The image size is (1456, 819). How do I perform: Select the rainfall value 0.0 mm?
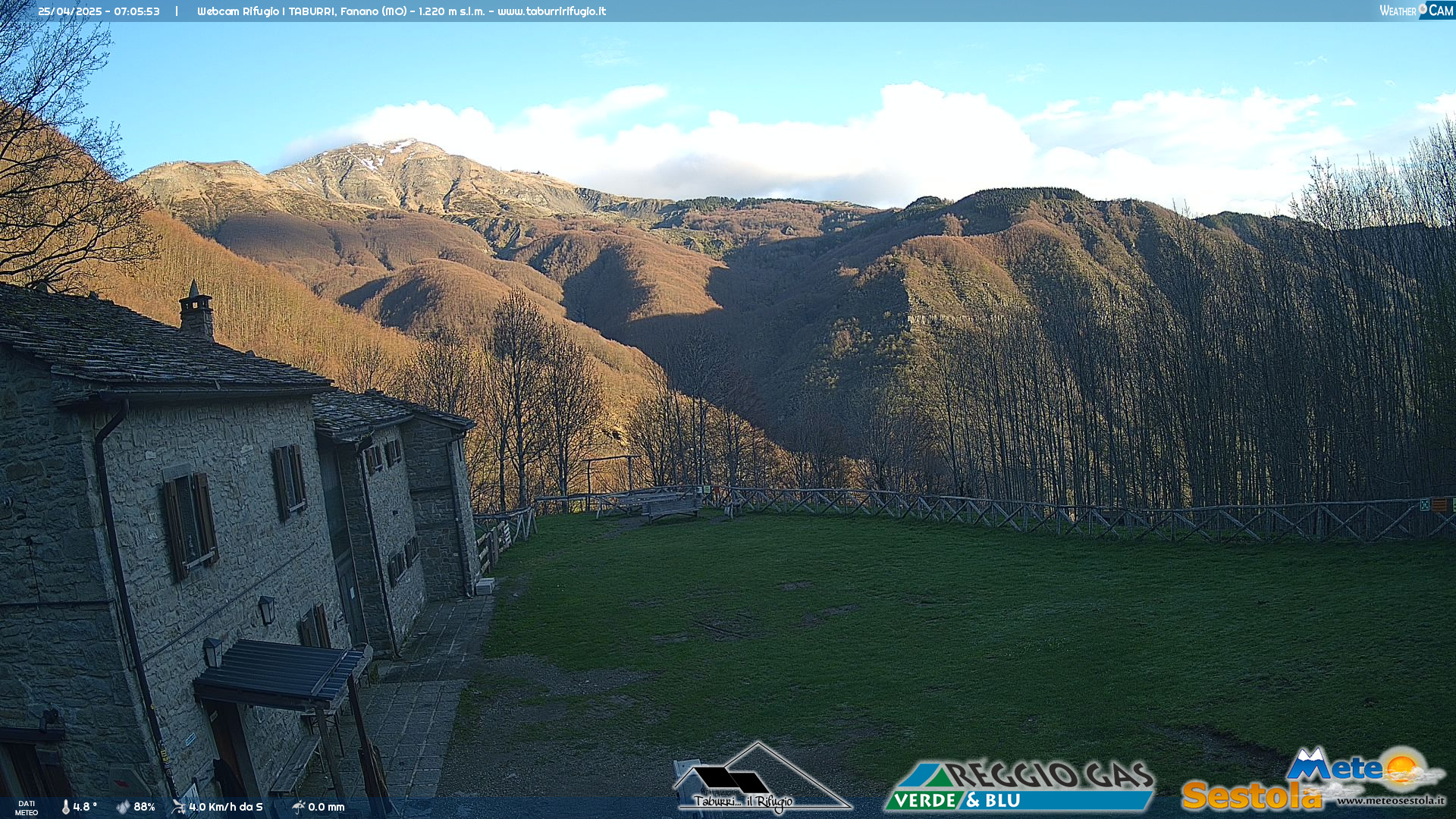pos(326,807)
